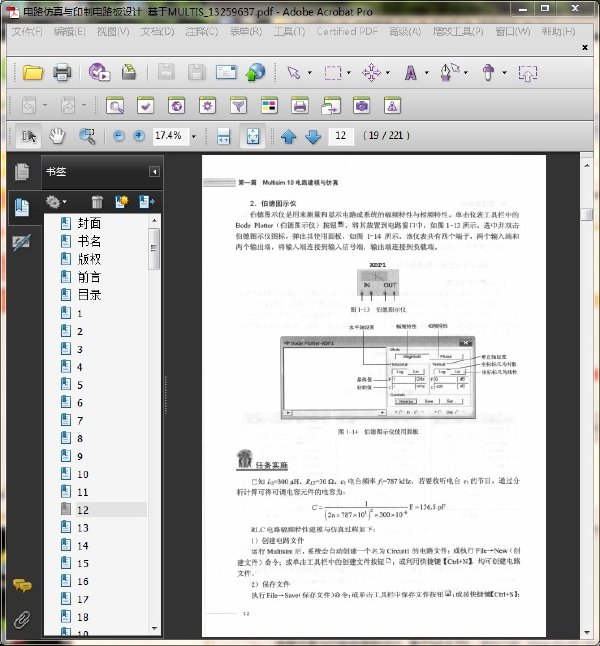The width and height of the screenshot is (600, 646).
Task: Zoom out with the minus button
Action: tap(119, 136)
